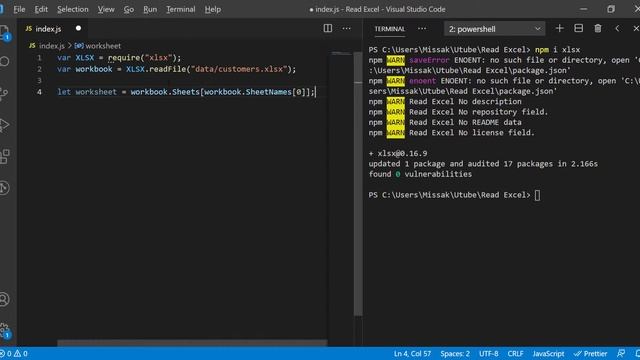Image resolution: width=640 pixels, height=360 pixels.
Task: Click the require("xlsx") call on line 1
Action: pos(142,58)
